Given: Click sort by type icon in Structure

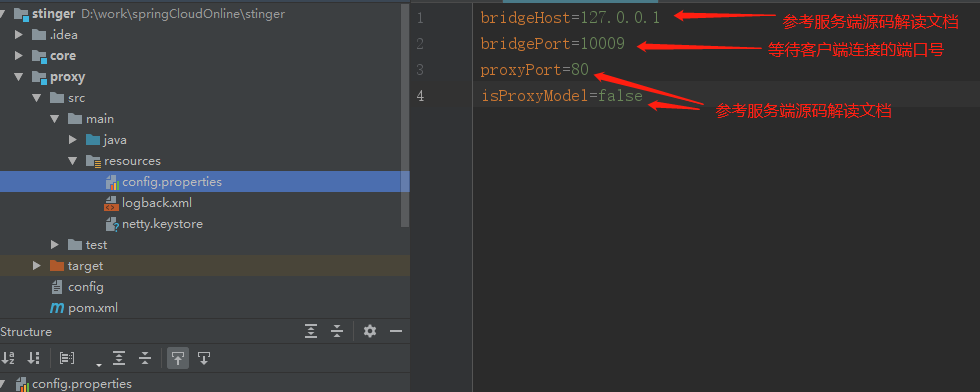Looking at the screenshot, I should tap(33, 358).
